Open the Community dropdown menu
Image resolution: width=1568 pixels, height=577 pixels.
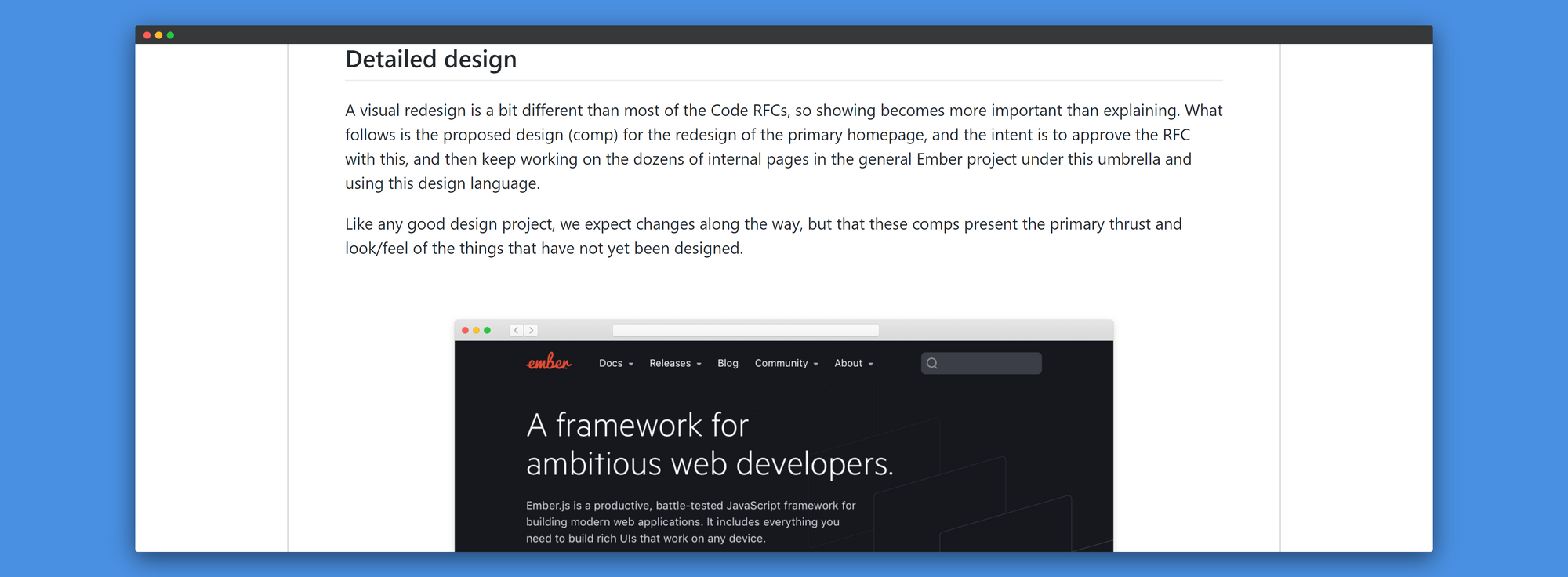pos(786,363)
